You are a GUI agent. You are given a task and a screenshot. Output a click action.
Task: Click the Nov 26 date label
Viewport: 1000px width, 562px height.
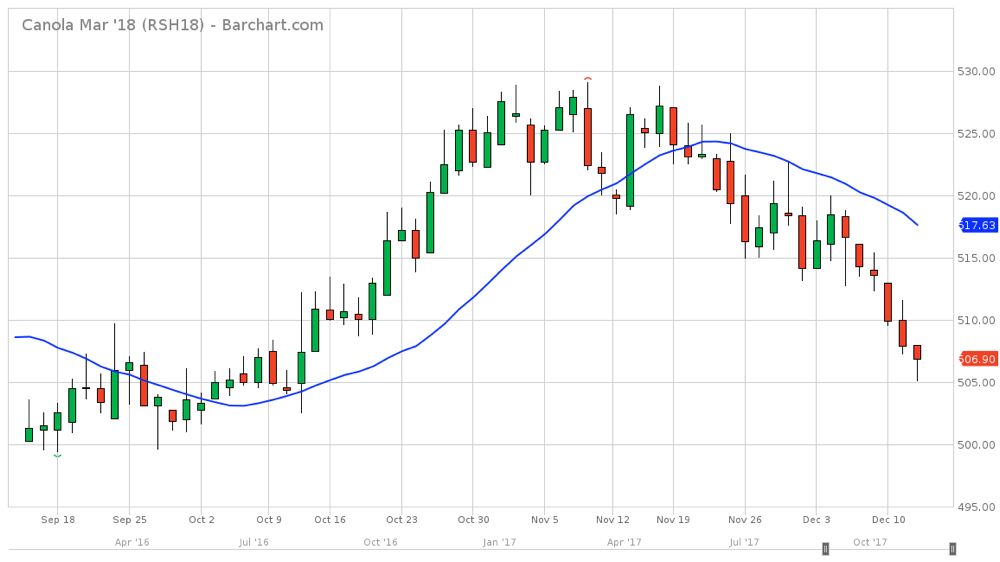tap(745, 520)
